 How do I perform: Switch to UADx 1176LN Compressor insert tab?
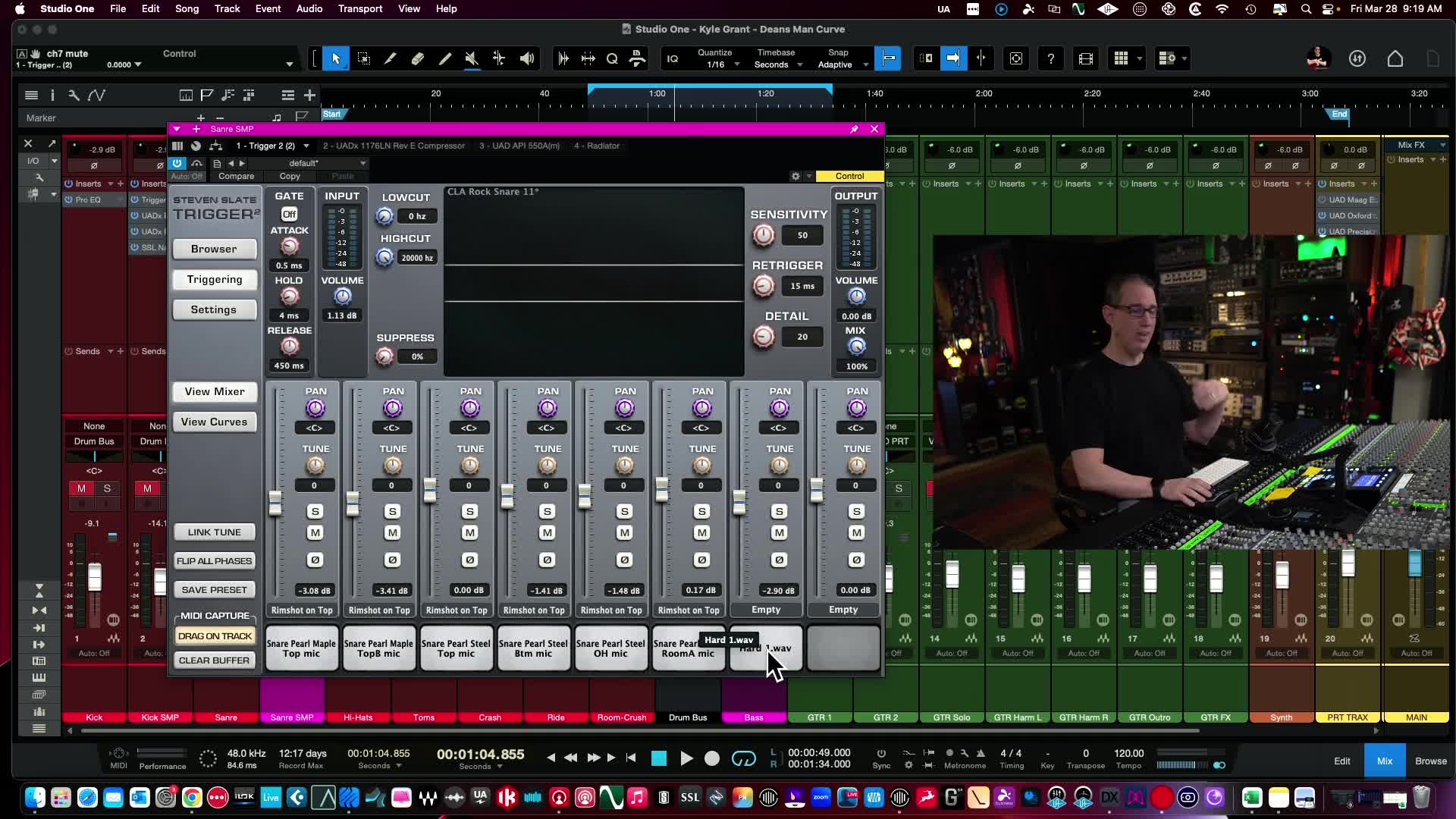point(394,146)
